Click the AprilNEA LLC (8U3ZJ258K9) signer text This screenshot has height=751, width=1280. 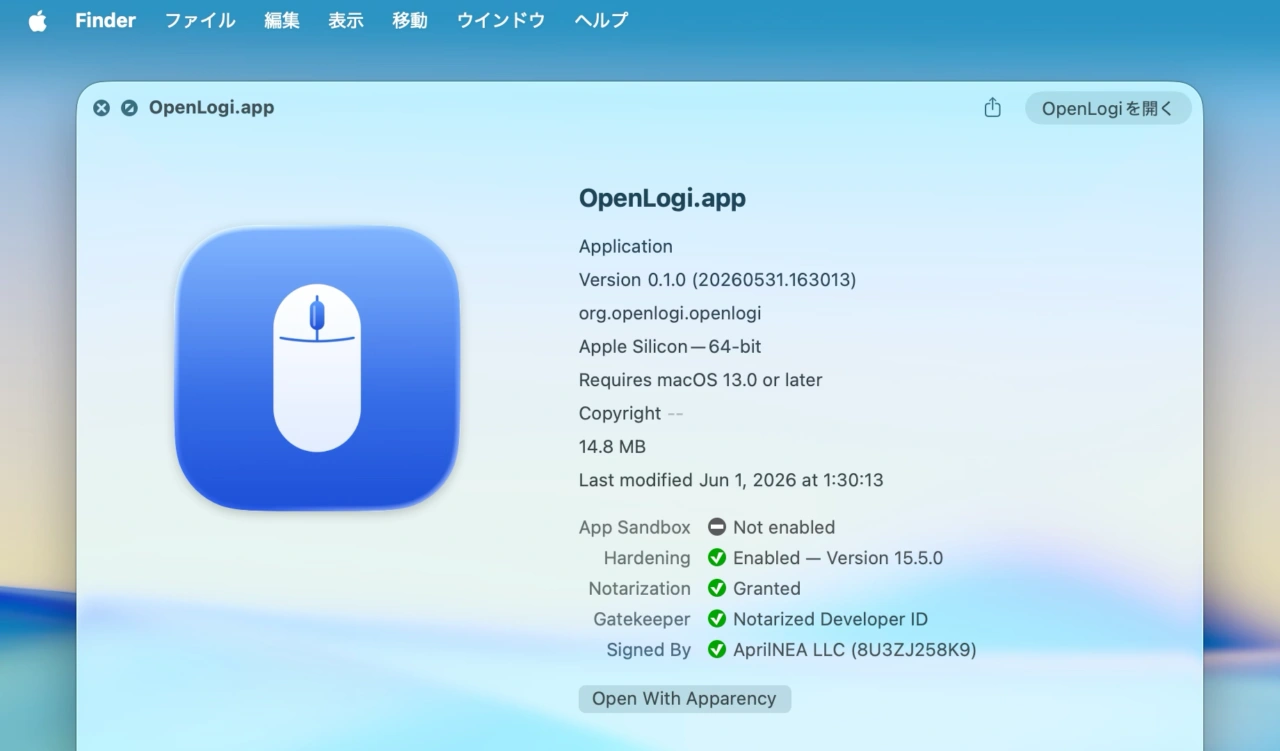tap(855, 650)
